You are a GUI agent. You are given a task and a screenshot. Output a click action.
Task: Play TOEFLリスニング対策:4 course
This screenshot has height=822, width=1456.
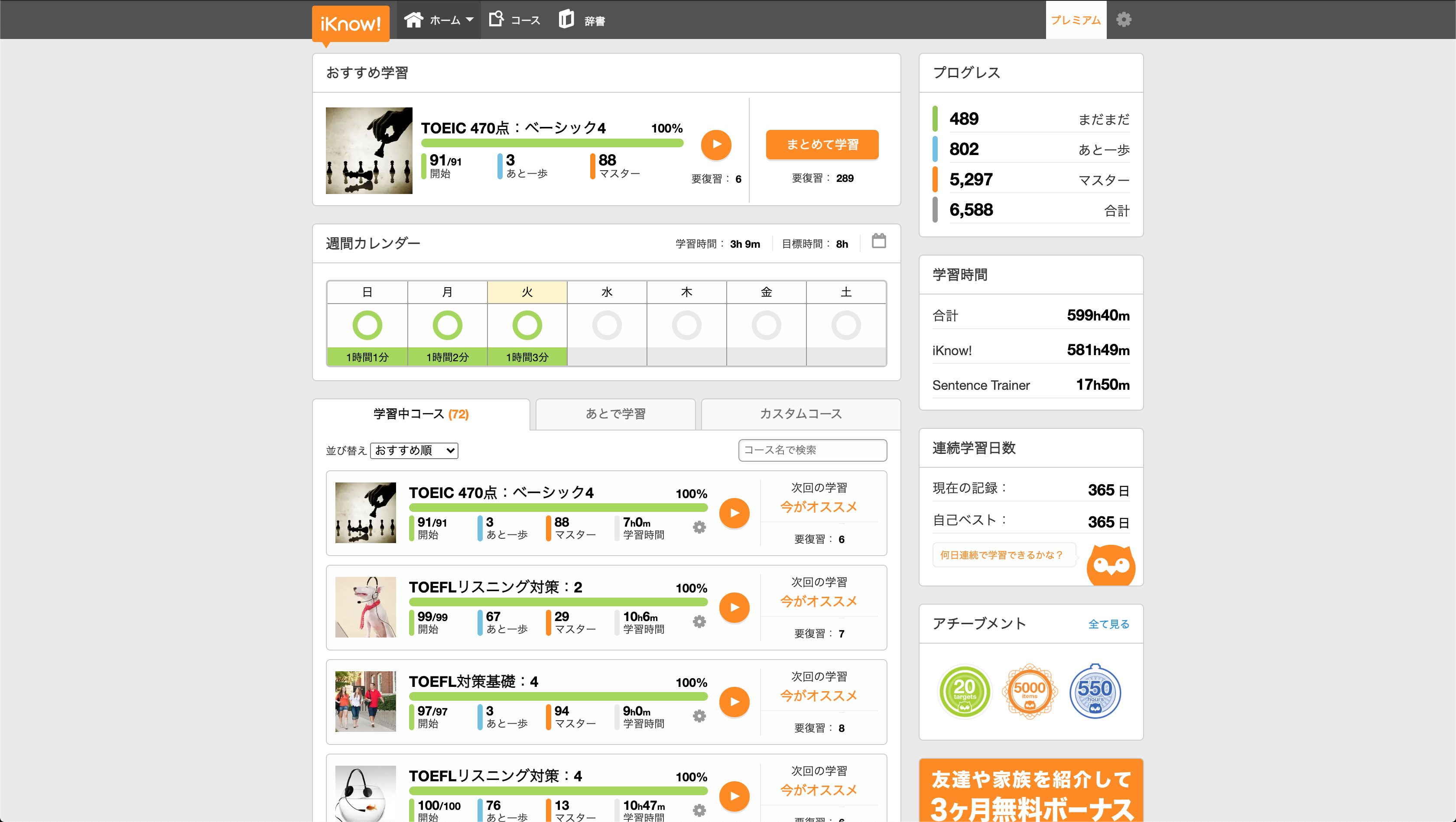[734, 796]
